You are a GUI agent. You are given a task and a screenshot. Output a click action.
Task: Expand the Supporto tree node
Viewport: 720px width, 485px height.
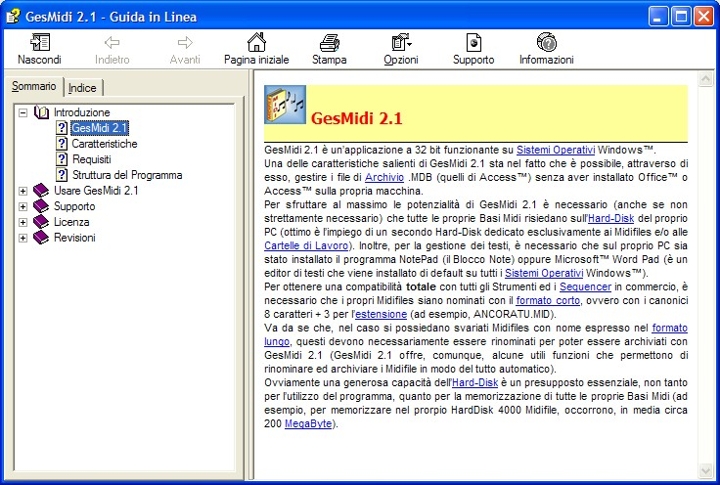tap(23, 207)
